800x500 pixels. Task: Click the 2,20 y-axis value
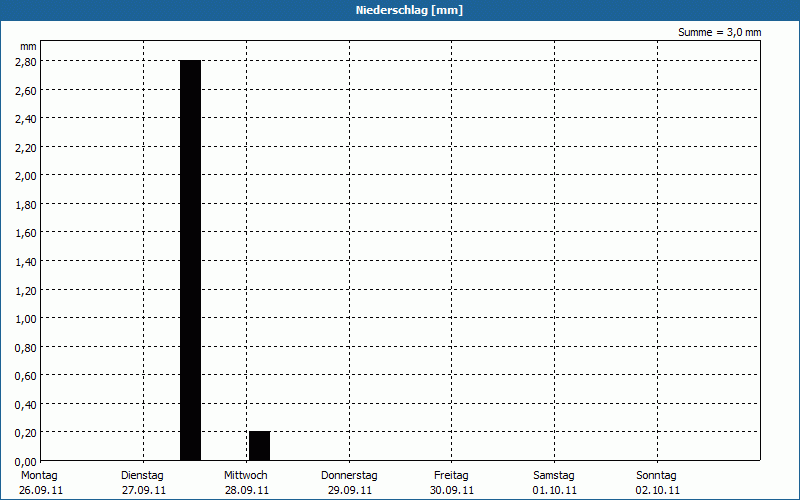[x=26, y=148]
